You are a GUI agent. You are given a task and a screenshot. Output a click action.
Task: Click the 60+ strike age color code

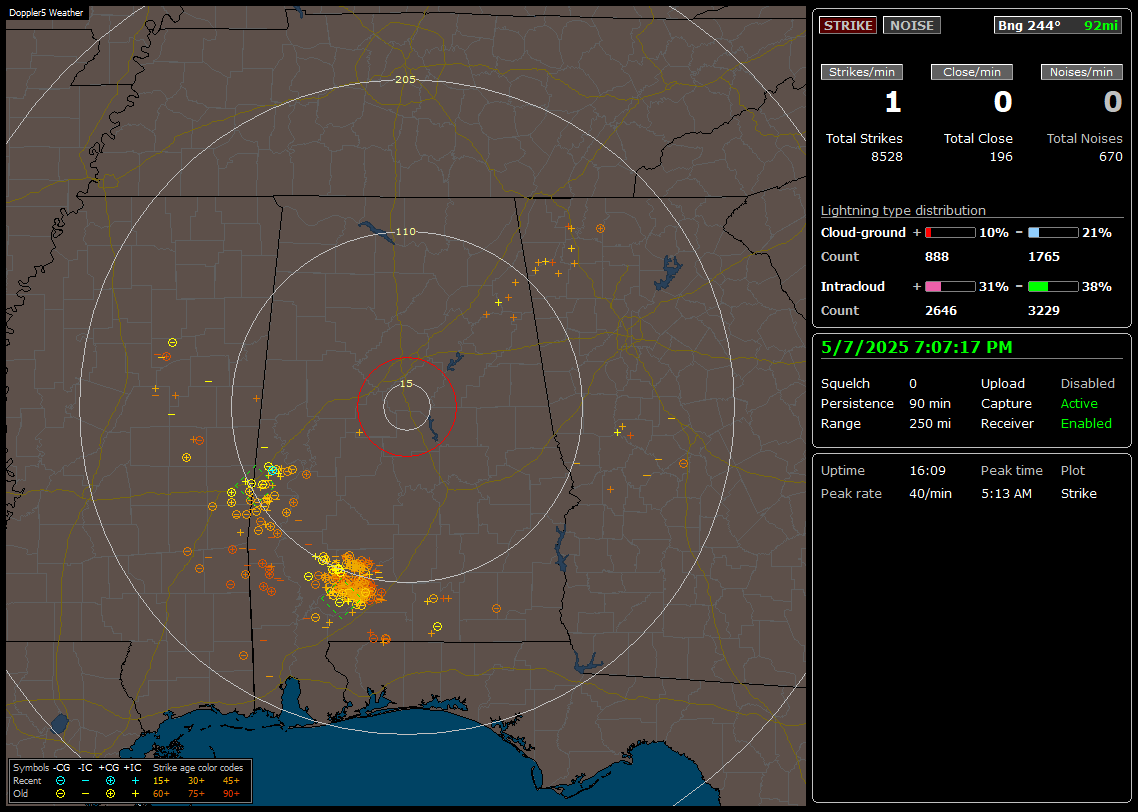[161, 794]
